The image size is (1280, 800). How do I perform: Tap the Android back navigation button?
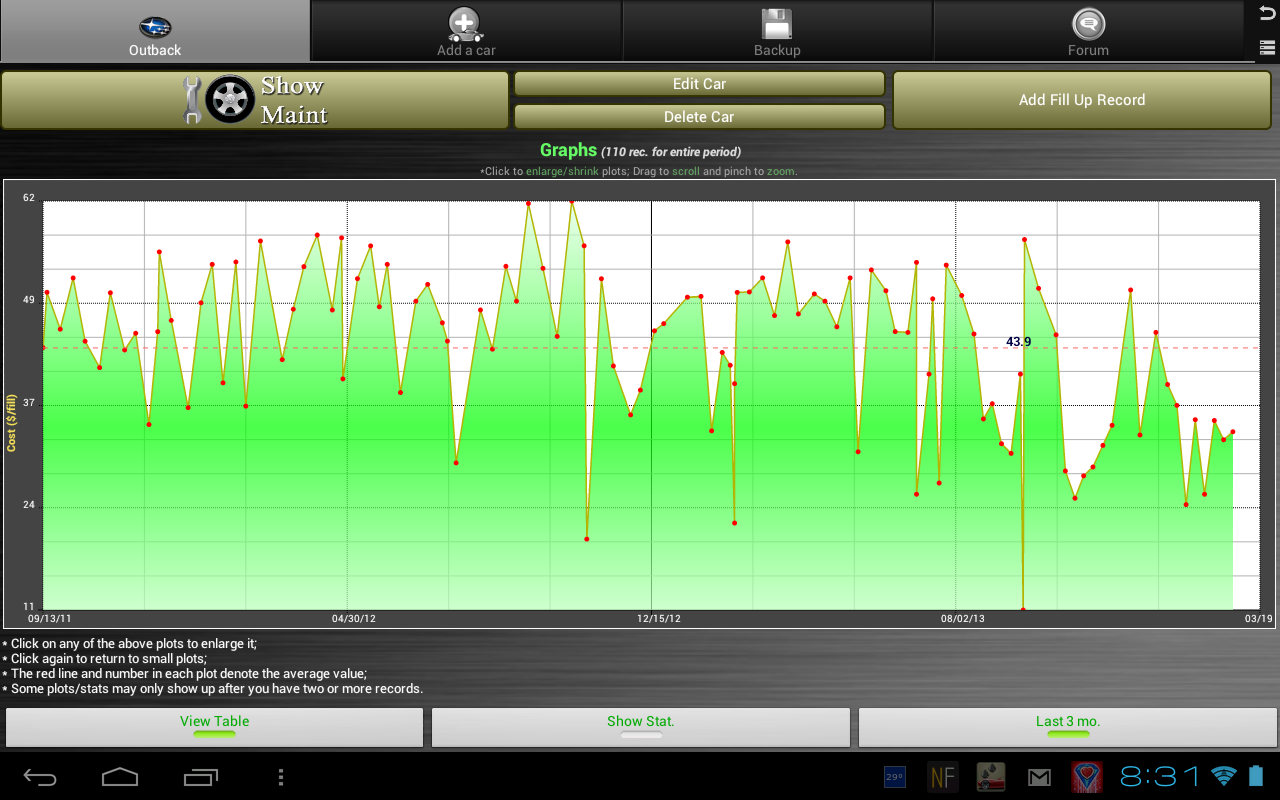pos(40,777)
